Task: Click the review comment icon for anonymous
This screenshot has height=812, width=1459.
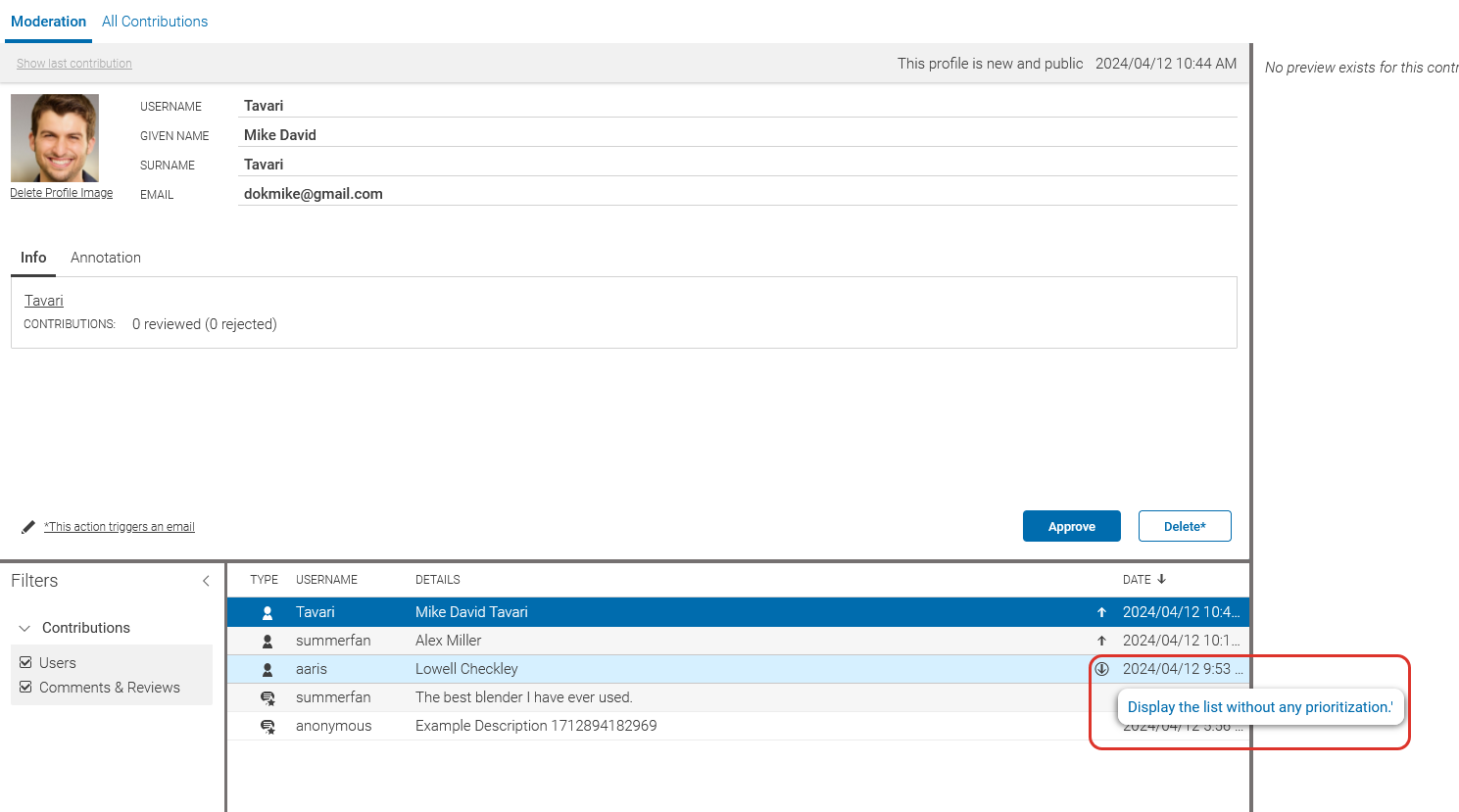Action: point(267,726)
